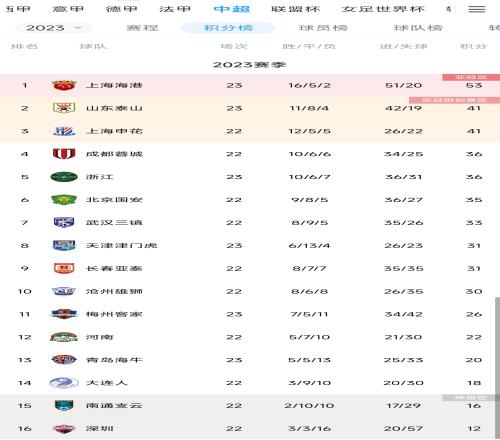Click the 球队 column header
Viewport: 500px width, 440px height.
(x=93, y=46)
